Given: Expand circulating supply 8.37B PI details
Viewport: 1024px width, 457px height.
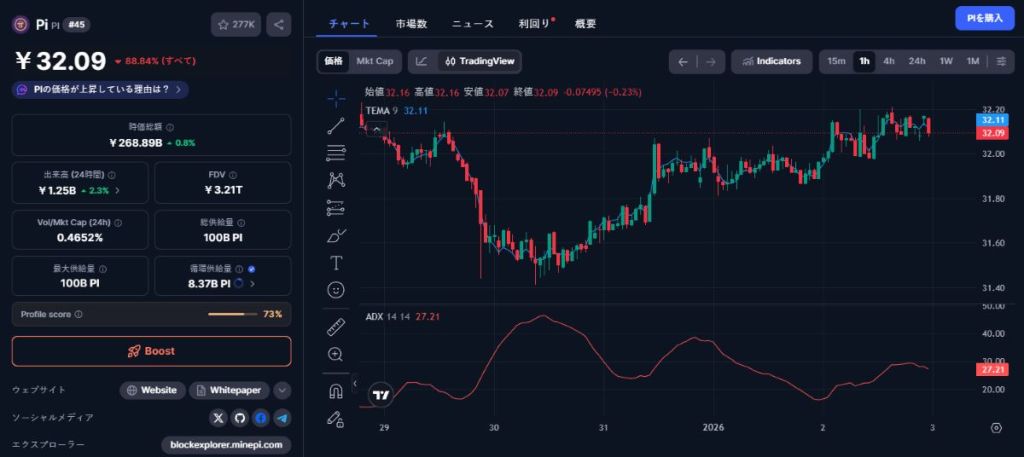Looking at the screenshot, I should tap(252, 284).
